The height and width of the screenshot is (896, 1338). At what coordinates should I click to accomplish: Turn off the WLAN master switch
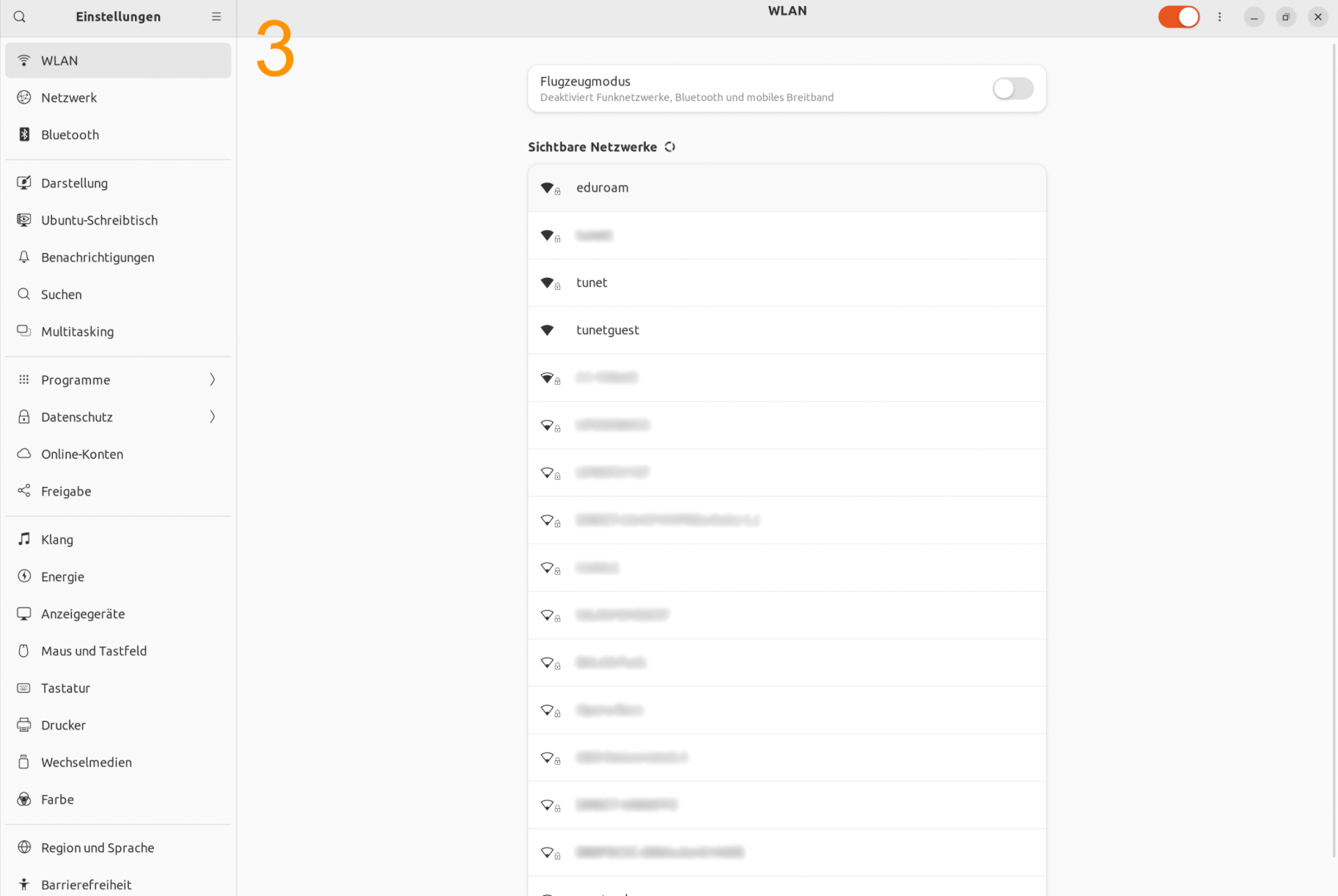click(x=1178, y=17)
